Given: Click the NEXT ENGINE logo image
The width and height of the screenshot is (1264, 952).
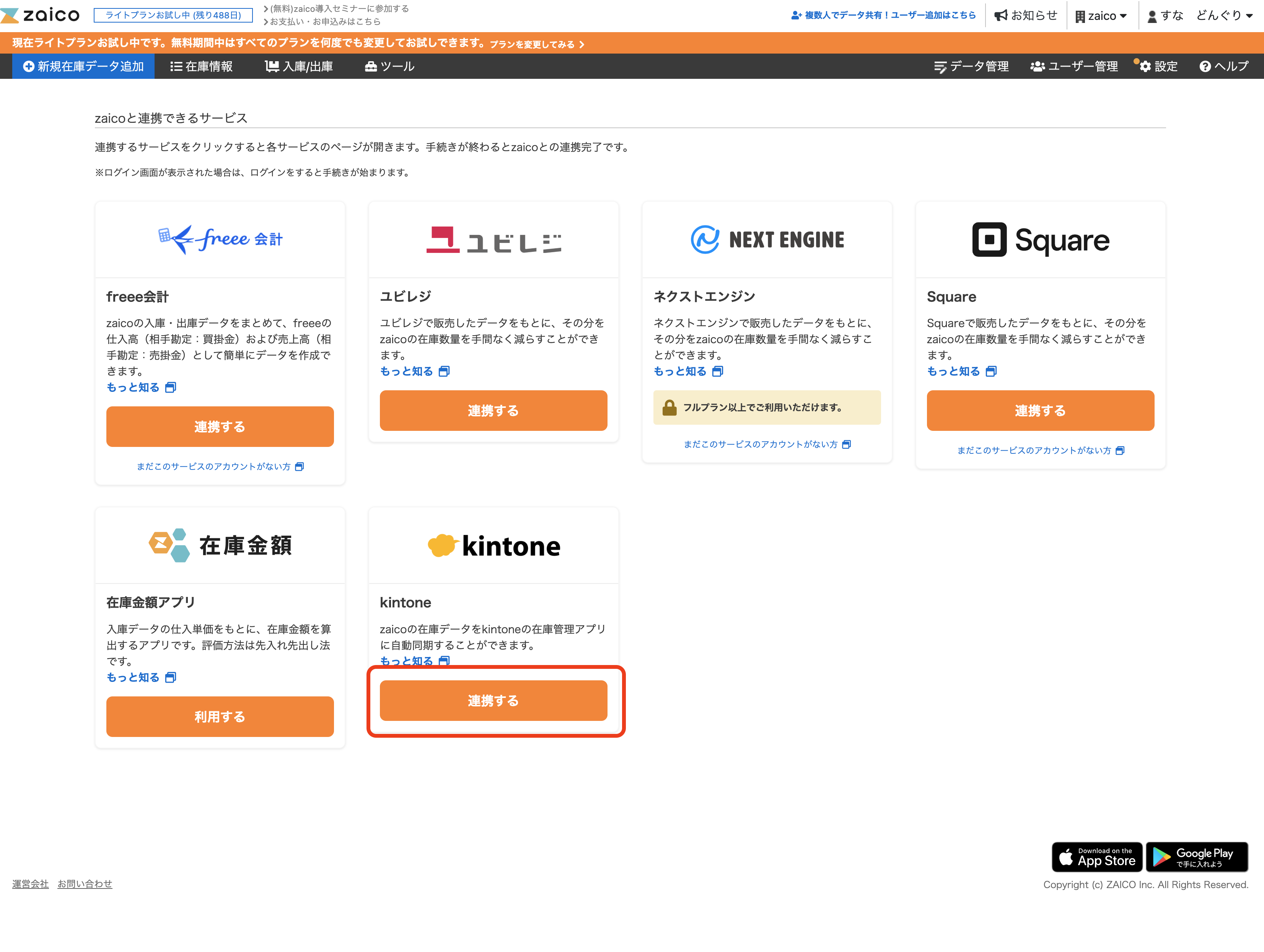Looking at the screenshot, I should point(767,240).
